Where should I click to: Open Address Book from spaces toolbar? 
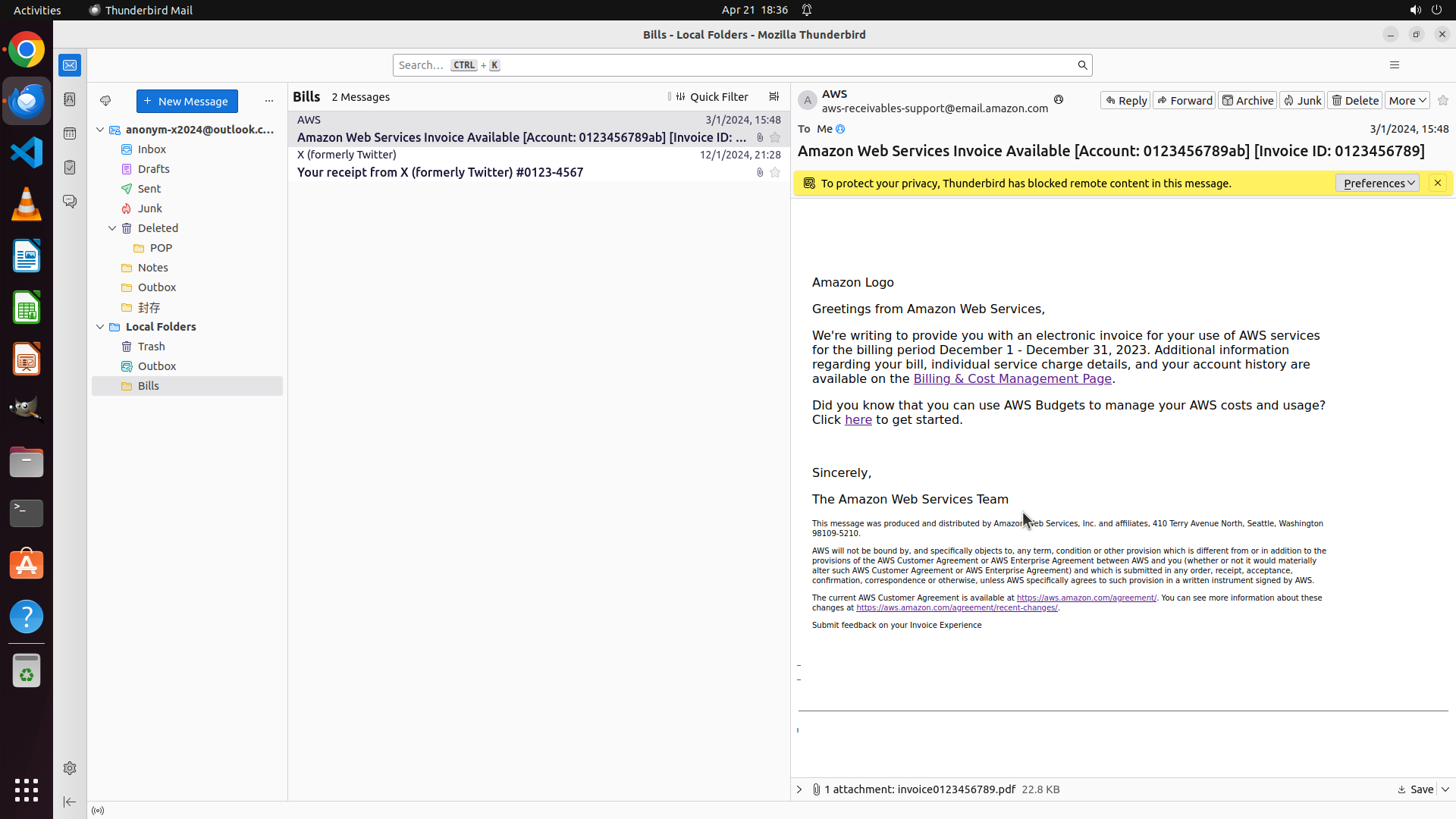[x=70, y=99]
